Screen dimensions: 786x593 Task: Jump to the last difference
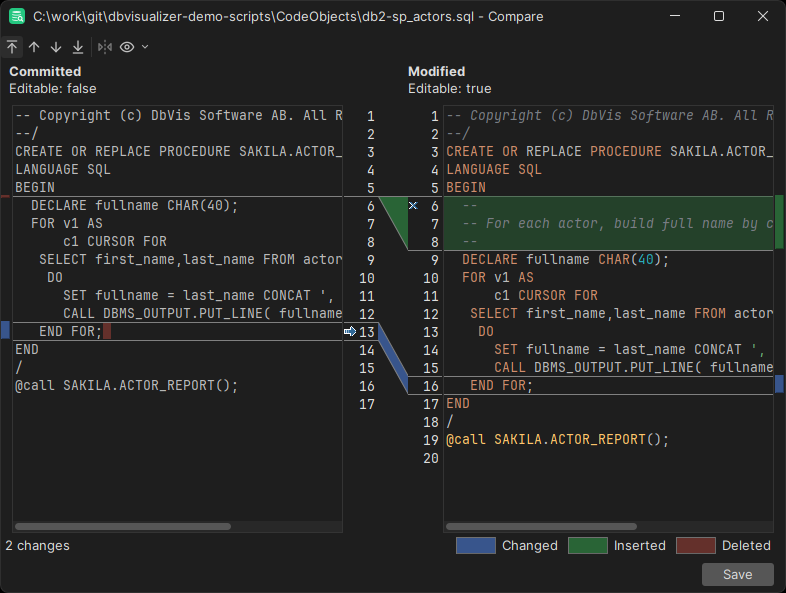click(78, 47)
